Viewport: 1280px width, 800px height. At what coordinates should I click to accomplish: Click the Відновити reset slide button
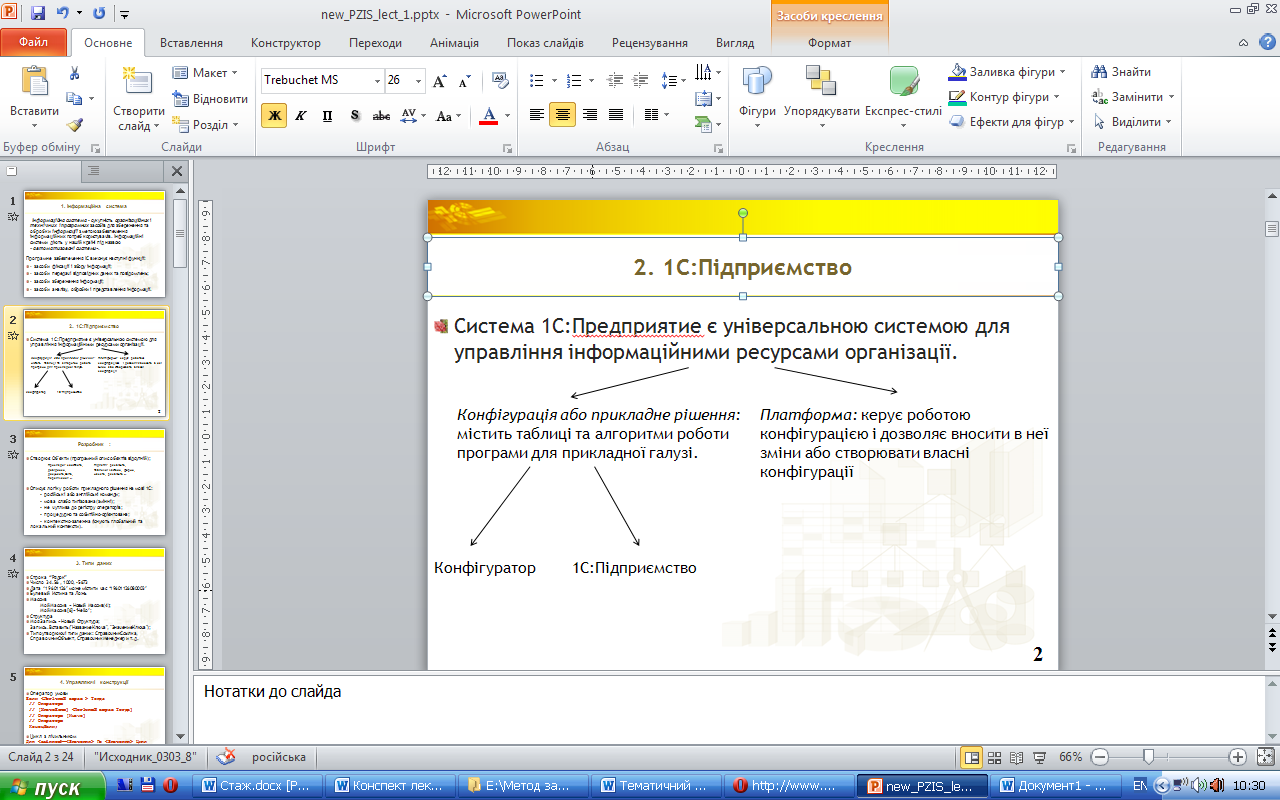point(210,99)
